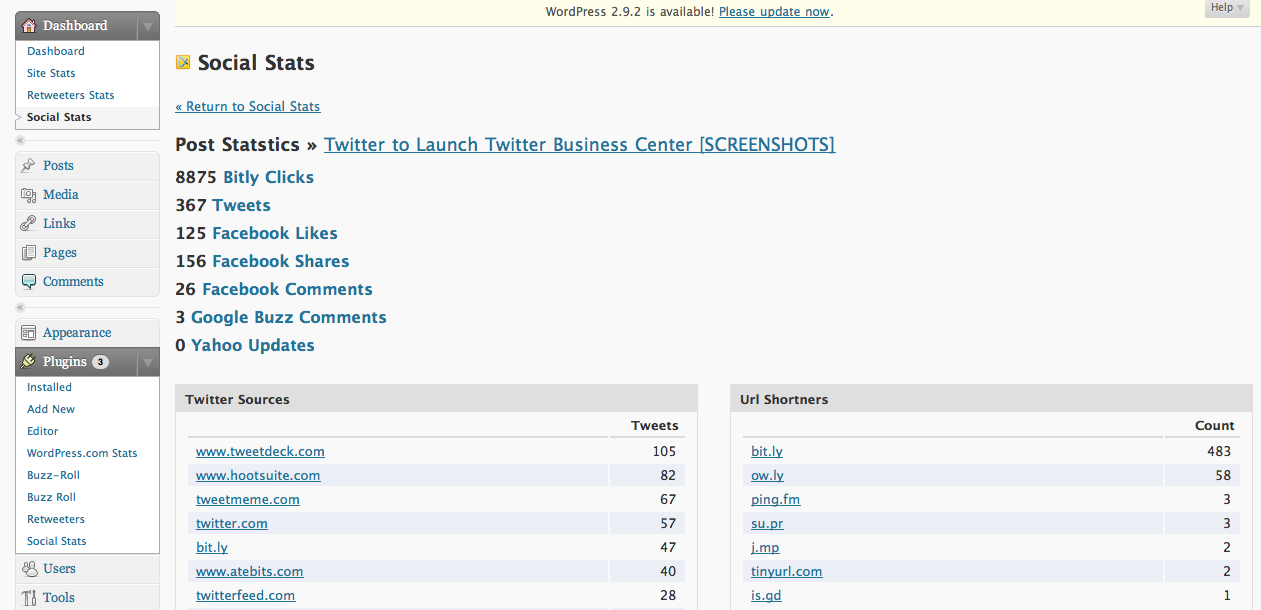1261x610 pixels.
Task: Click the ow.ly shortener link
Action: pos(767,475)
